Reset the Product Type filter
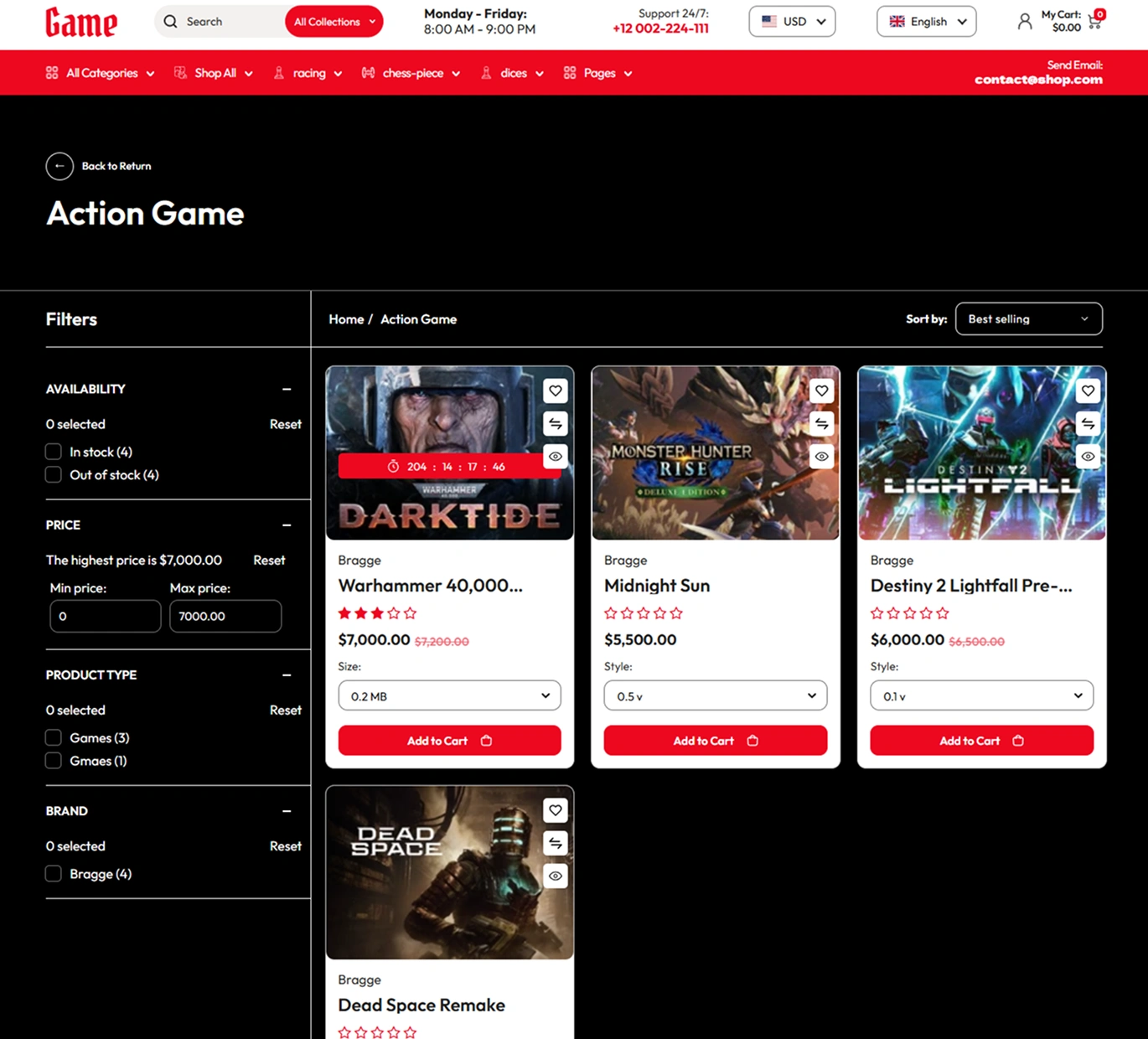Image resolution: width=1148 pixels, height=1039 pixels. pos(286,711)
